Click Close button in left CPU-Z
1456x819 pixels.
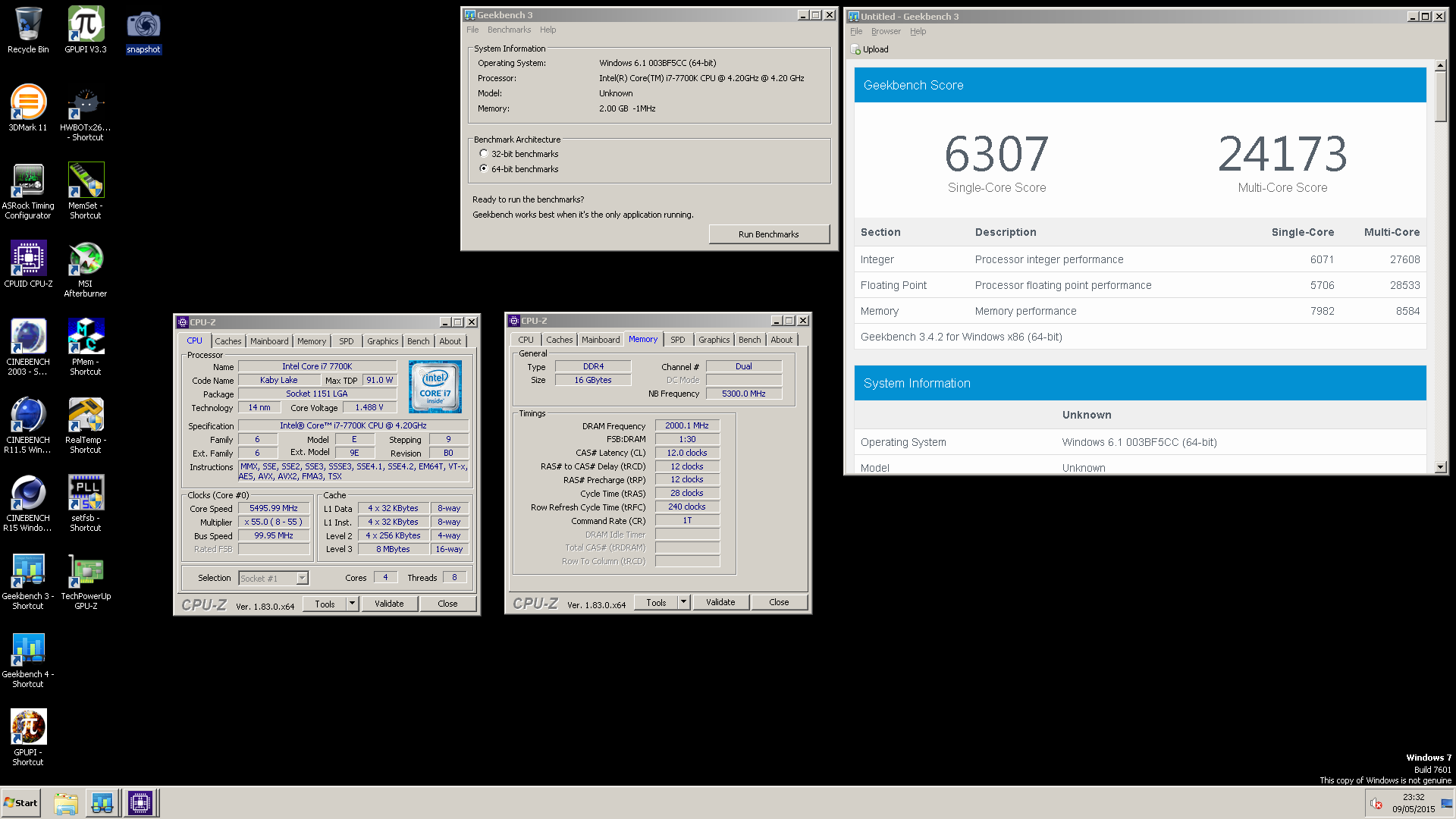click(447, 604)
